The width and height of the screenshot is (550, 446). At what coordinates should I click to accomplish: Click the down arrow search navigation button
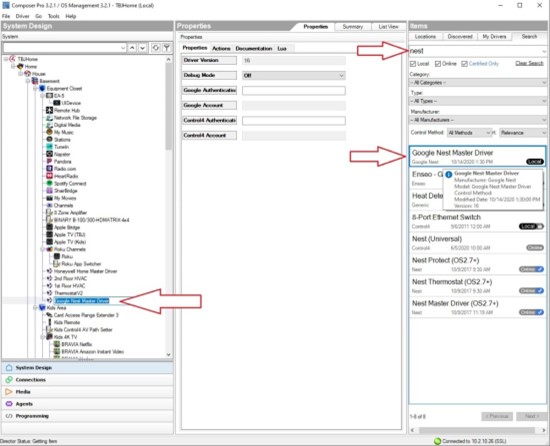click(x=142, y=48)
